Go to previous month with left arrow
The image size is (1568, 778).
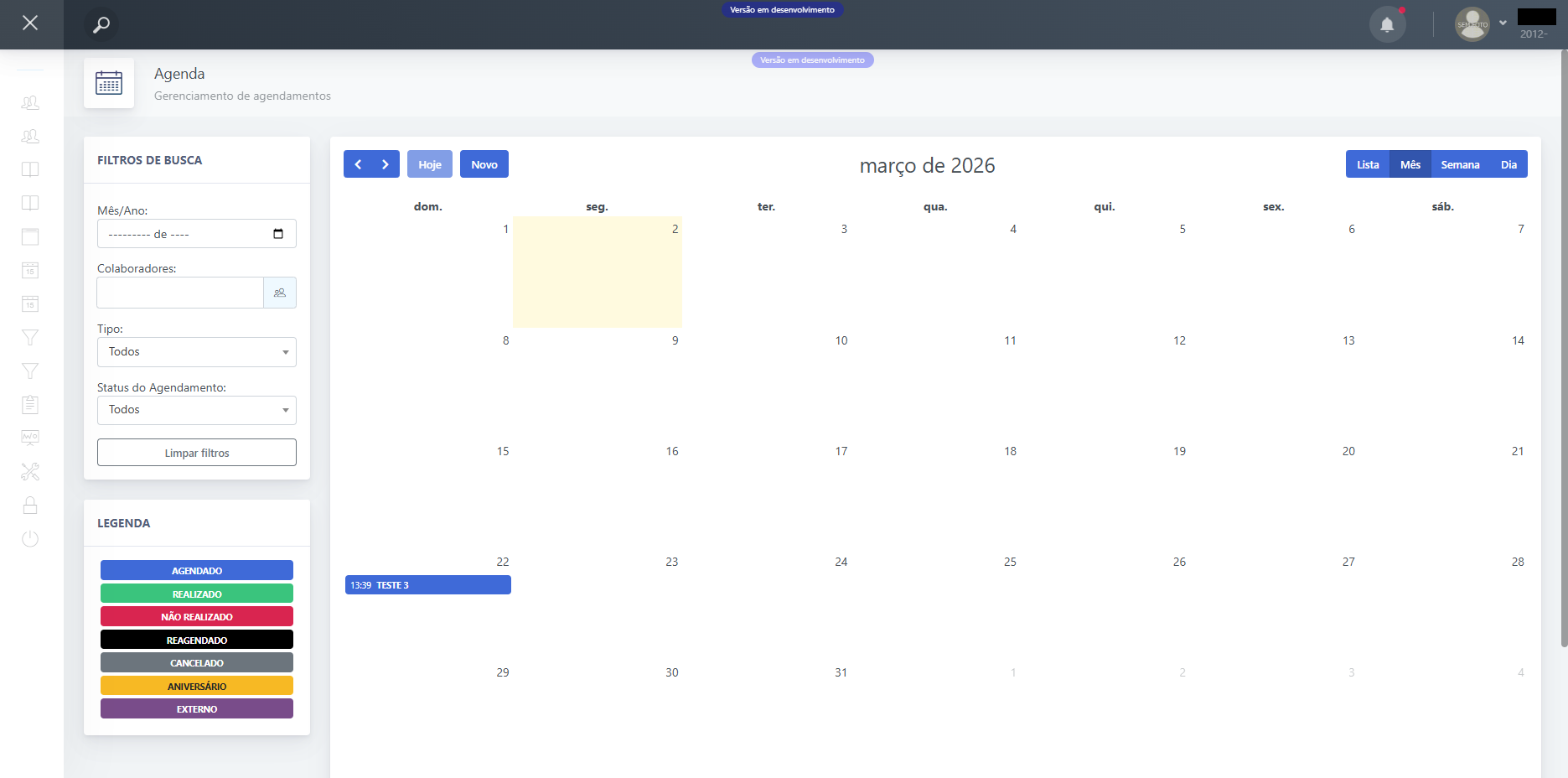click(358, 164)
